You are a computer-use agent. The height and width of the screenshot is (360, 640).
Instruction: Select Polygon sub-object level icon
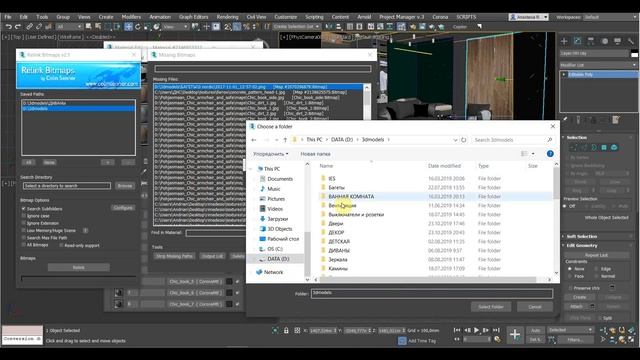[604, 147]
